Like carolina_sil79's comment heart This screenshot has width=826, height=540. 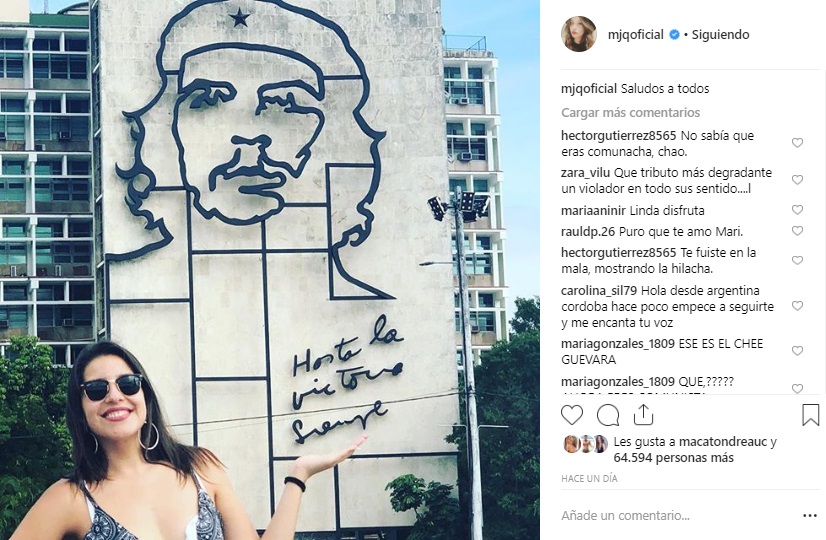pos(798,306)
